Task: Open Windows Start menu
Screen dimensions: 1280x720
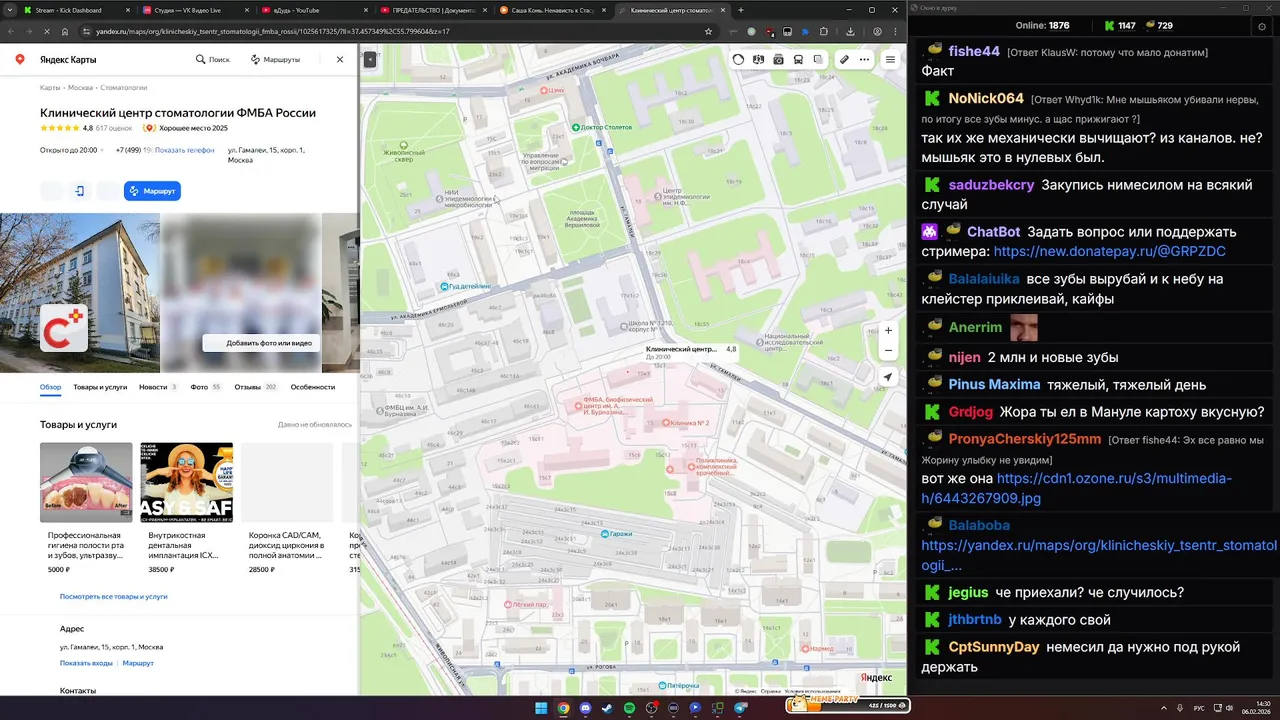Action: click(x=541, y=708)
